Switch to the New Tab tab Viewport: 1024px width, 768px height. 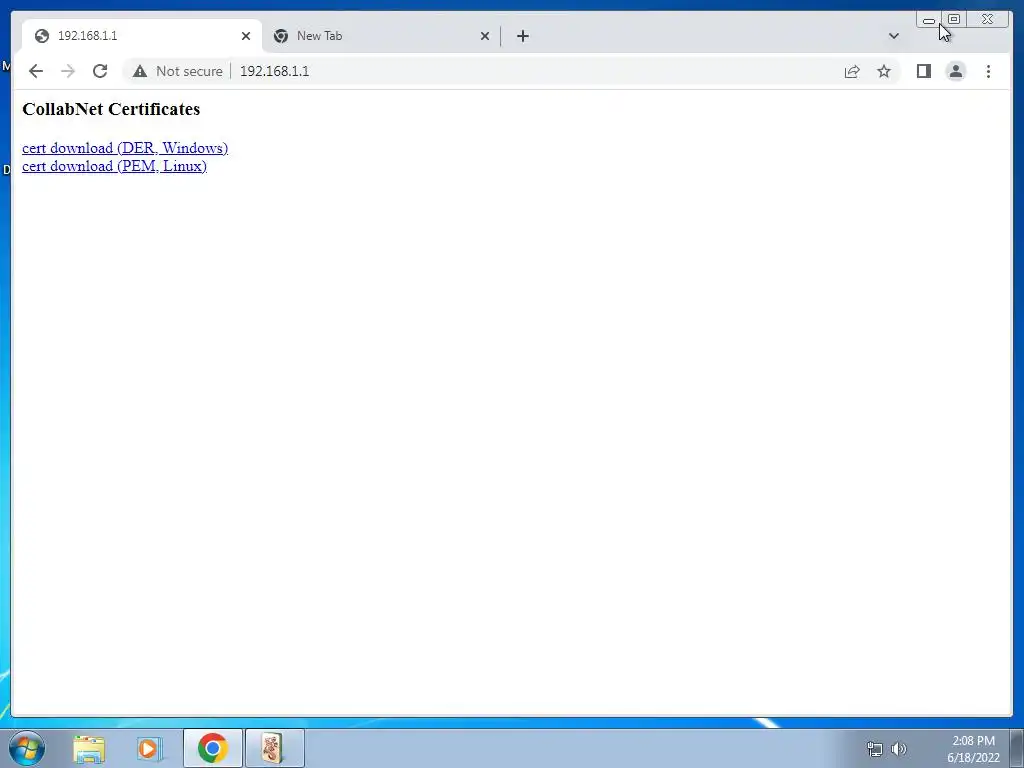[381, 36]
